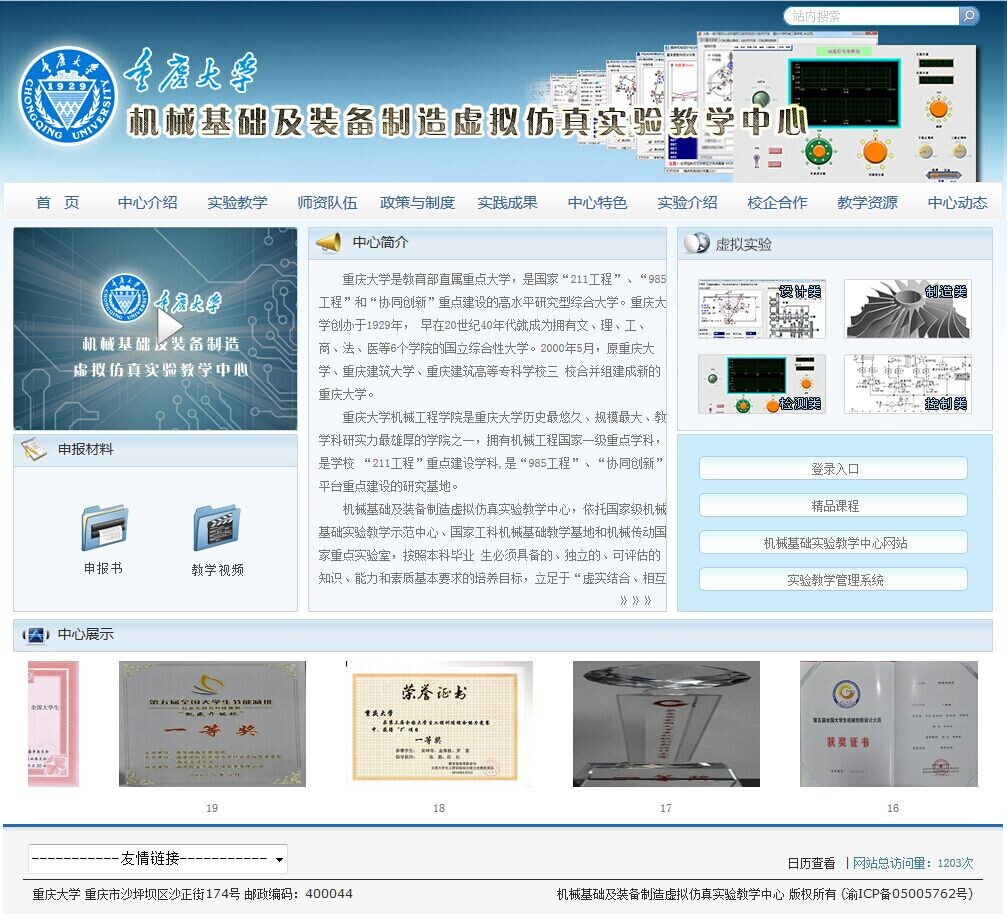This screenshot has width=1007, height=914.
Task: Open the 师资队伍 menu item
Action: click(x=327, y=202)
